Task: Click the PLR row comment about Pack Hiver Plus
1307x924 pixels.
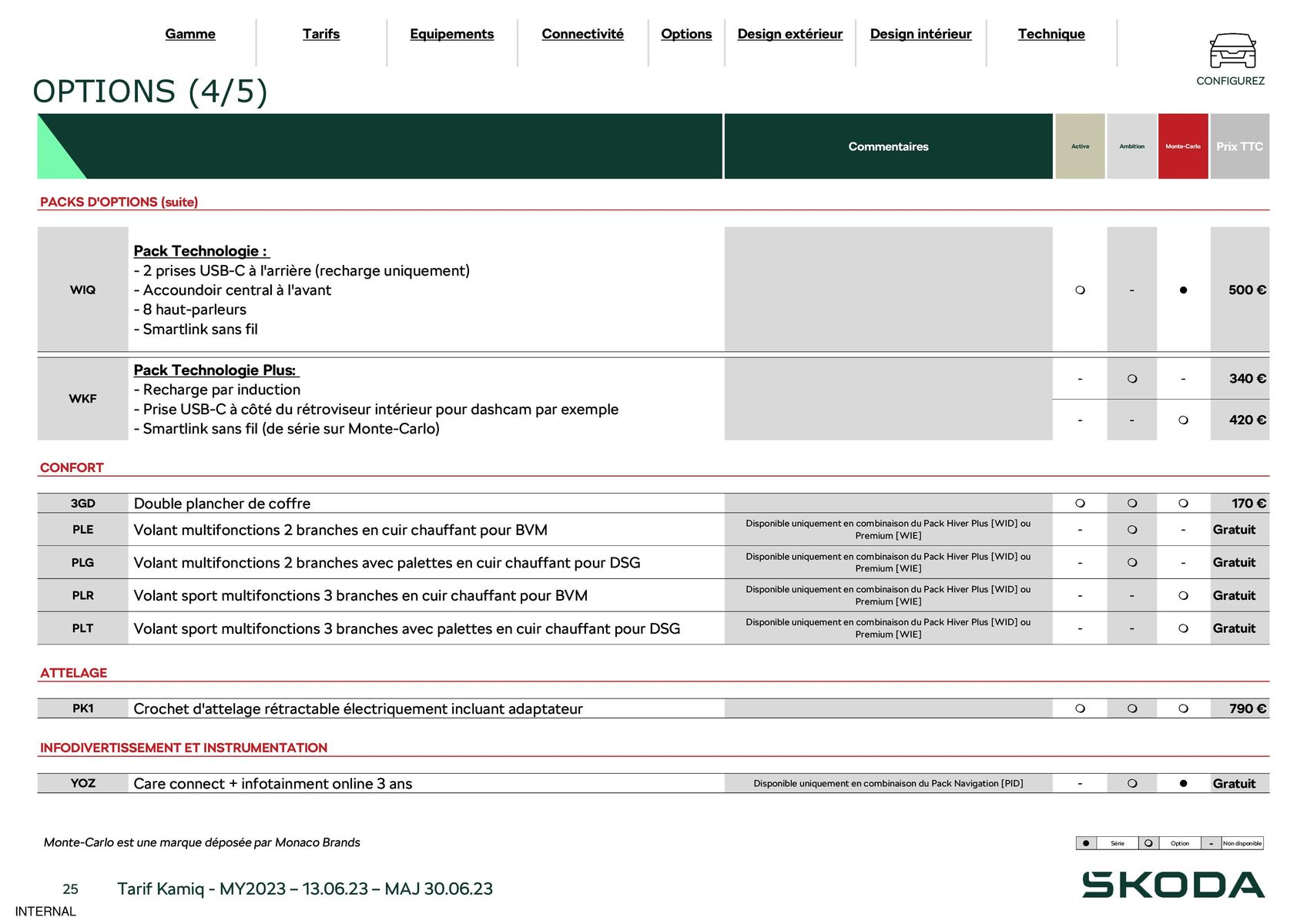Action: tap(888, 595)
